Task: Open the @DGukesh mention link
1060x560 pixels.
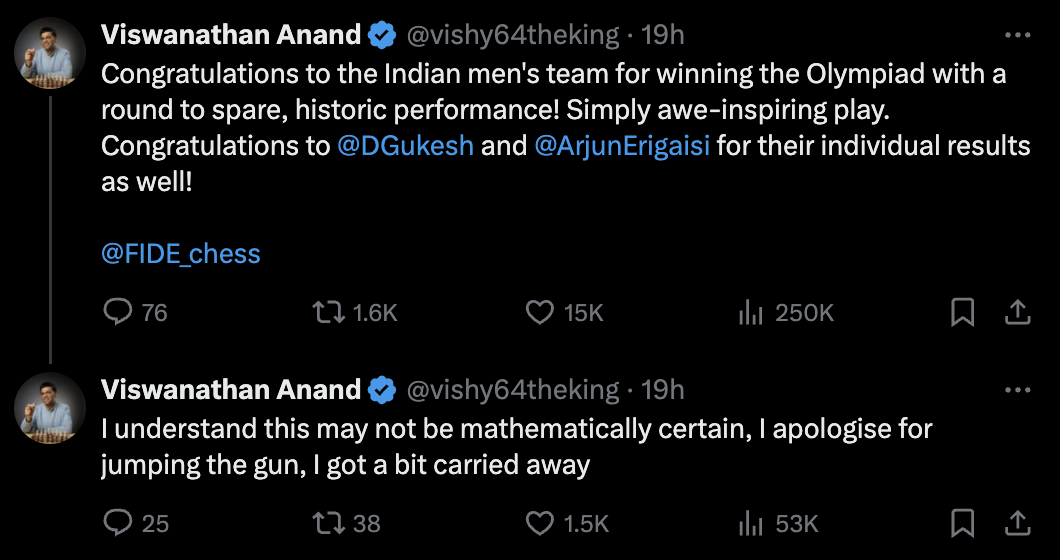Action: tap(405, 146)
